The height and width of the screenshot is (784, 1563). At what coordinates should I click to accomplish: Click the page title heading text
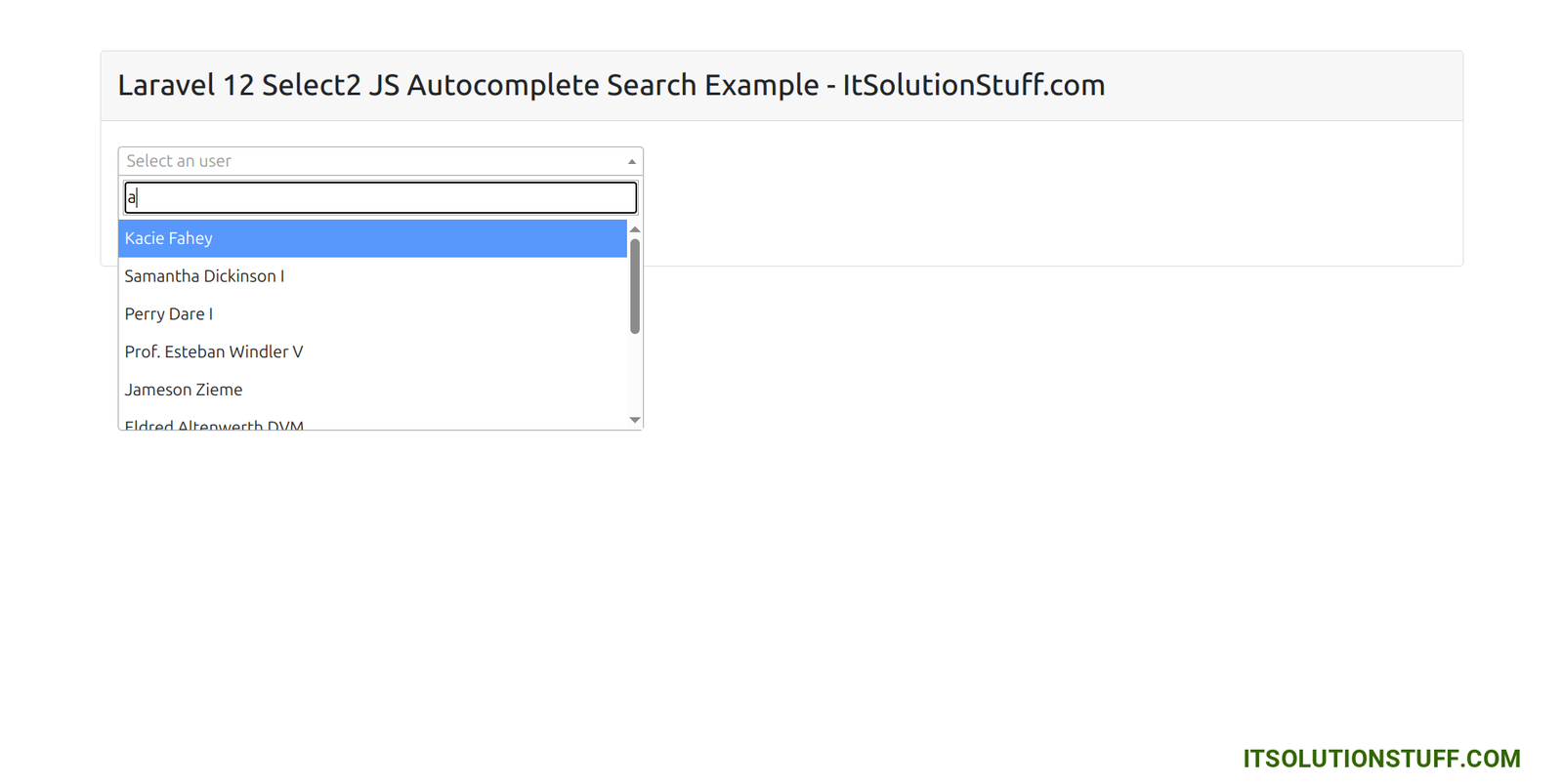click(x=611, y=85)
